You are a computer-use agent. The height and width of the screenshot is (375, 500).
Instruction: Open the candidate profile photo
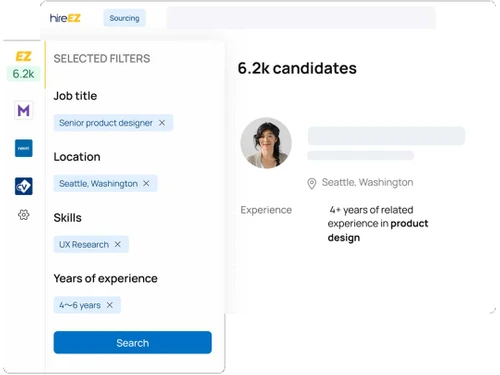[266, 143]
